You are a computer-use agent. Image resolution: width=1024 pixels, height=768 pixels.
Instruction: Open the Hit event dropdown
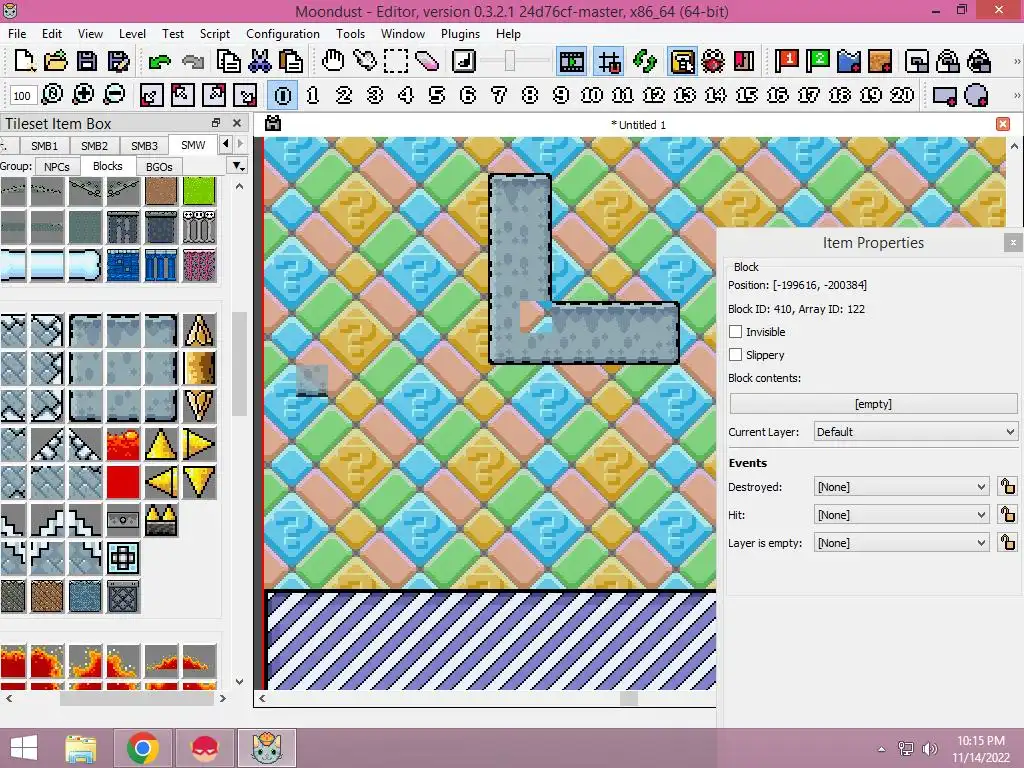click(901, 515)
